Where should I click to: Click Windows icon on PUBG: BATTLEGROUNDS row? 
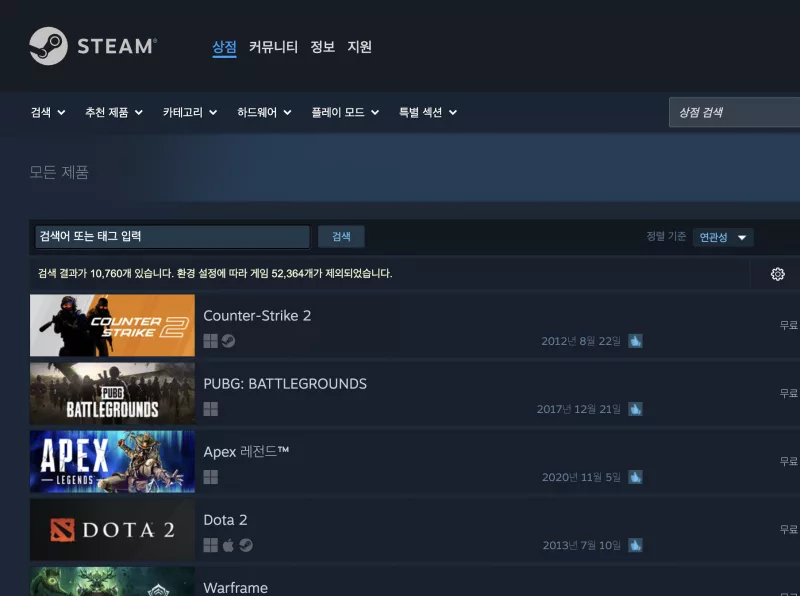click(x=211, y=409)
